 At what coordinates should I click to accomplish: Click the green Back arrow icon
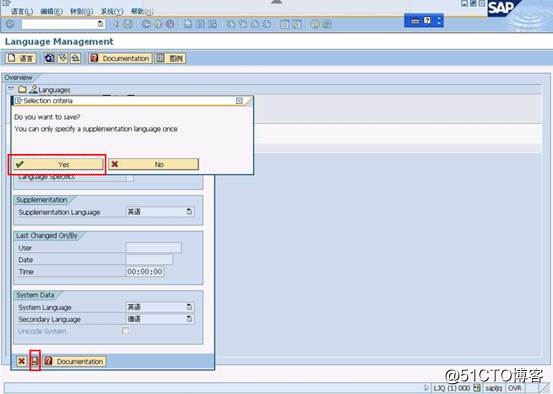(x=146, y=24)
